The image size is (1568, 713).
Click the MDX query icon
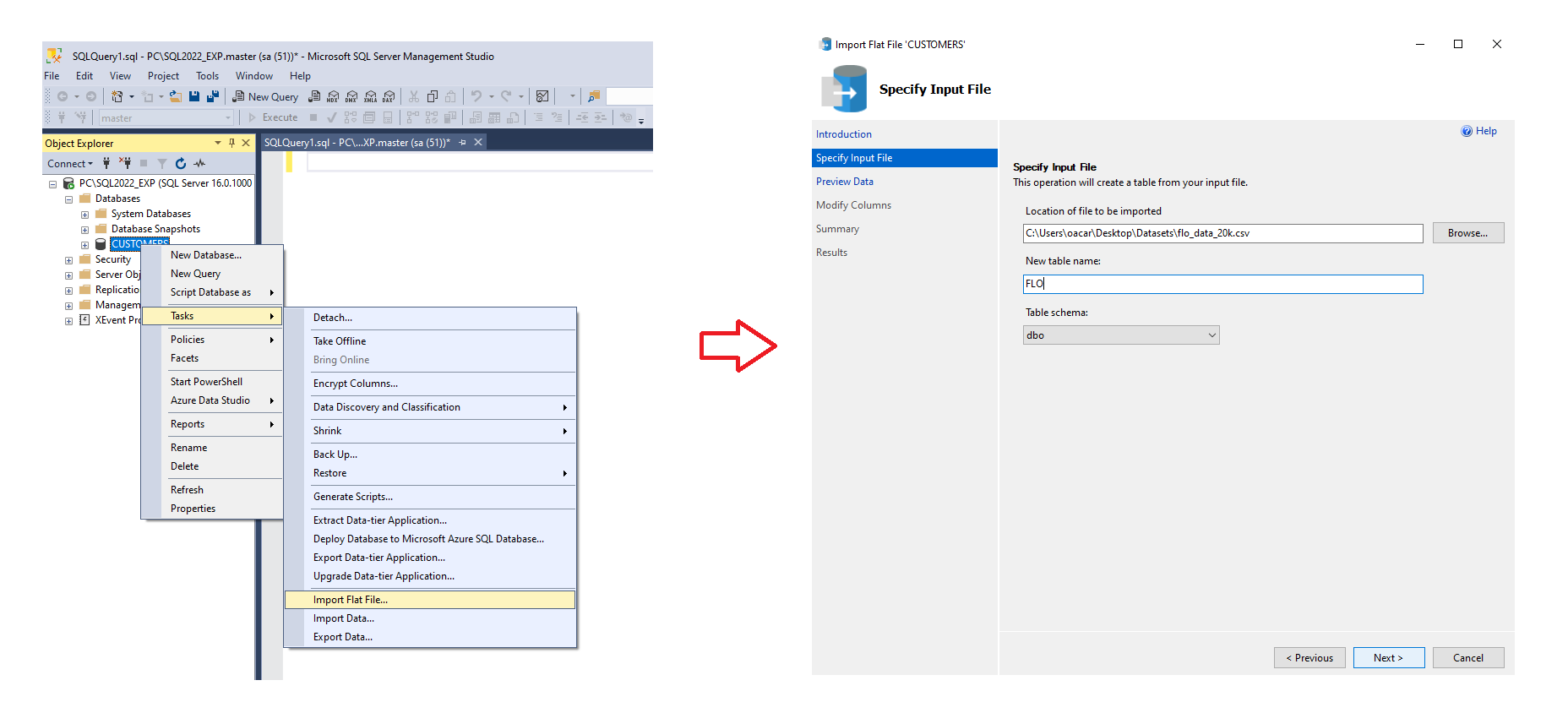click(333, 96)
